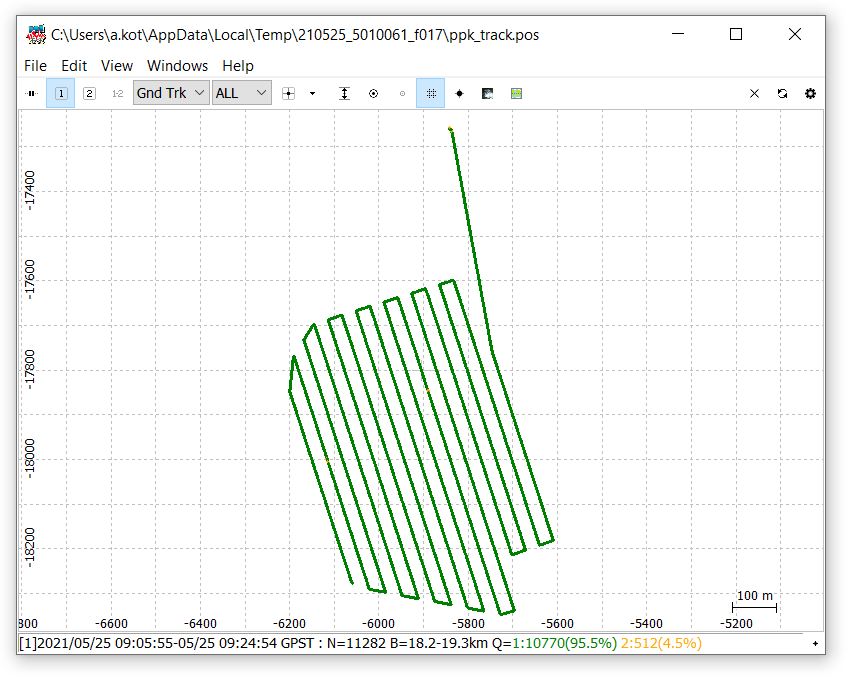Click the small greyed circle toolbar icon
The height and width of the screenshot is (678, 848).
[402, 94]
